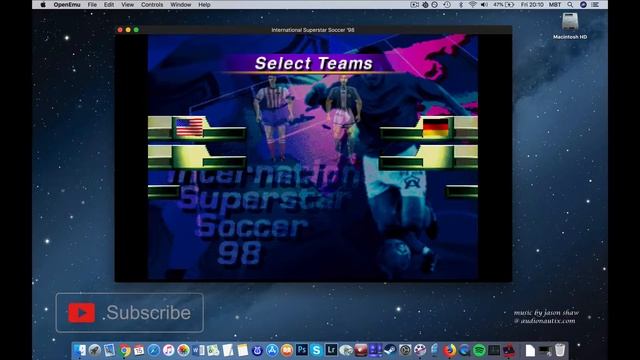This screenshot has height=360, width=640.
Task: Open the Photos app in the Dock
Action: click(183, 350)
